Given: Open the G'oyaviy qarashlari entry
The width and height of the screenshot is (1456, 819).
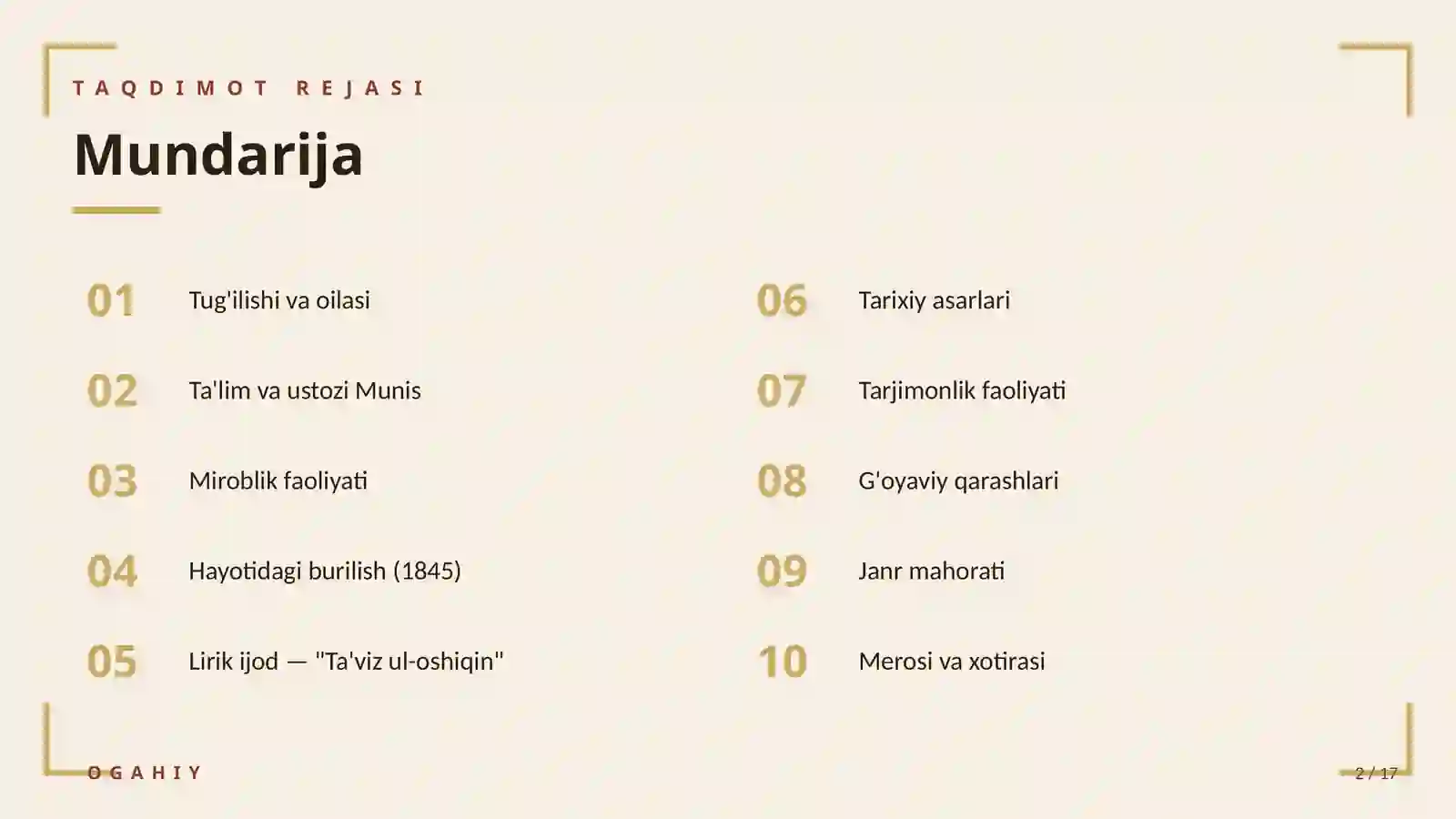Looking at the screenshot, I should pos(958,480).
